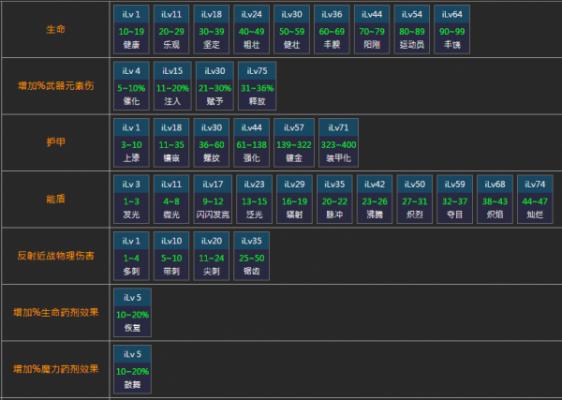Image resolution: width=562 pixels, height=400 pixels.
Task: Click the iLv17 9~12 闪闪发亮 card
Action: pyautogui.click(x=213, y=199)
